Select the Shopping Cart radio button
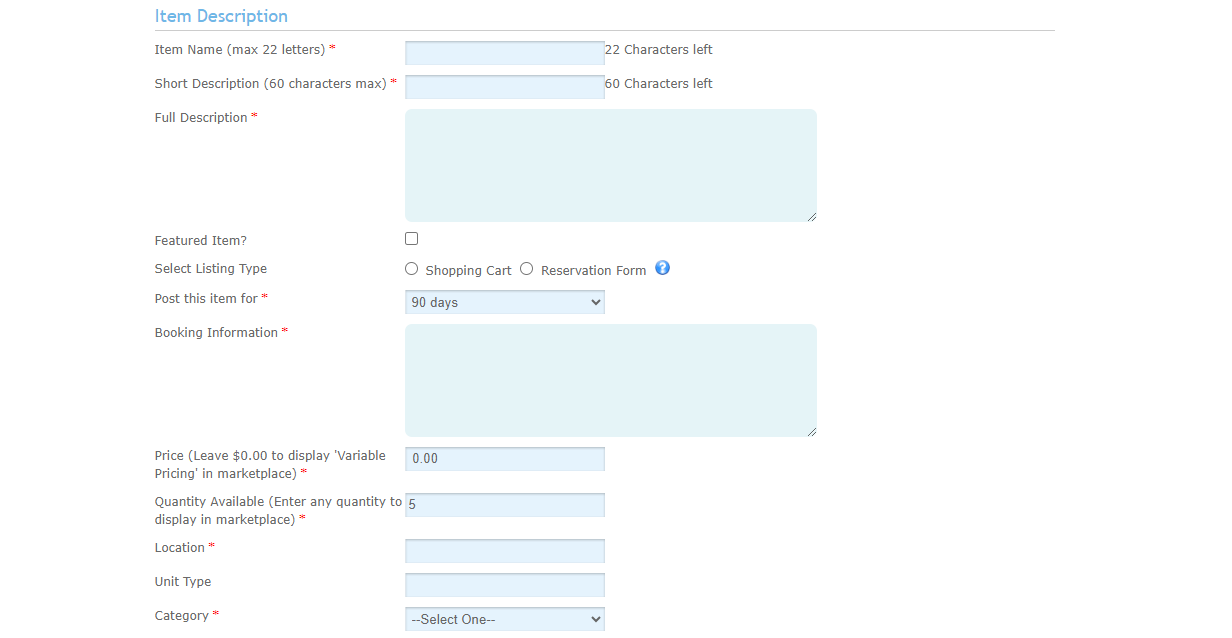Screen dimensions: 1232x638 tap(411, 269)
